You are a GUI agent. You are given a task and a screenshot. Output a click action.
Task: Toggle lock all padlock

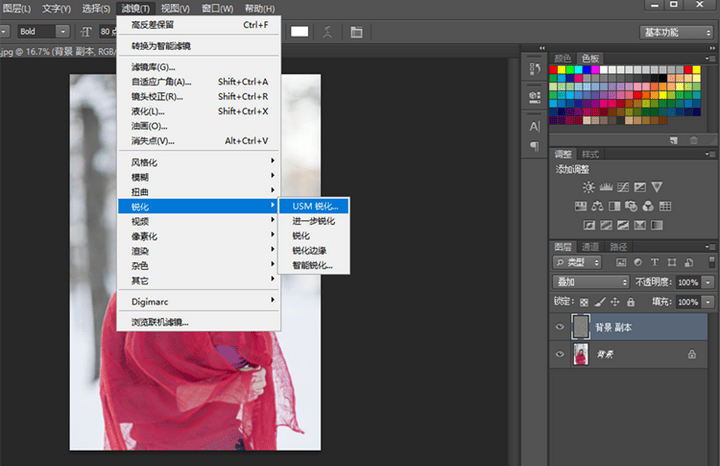point(631,302)
